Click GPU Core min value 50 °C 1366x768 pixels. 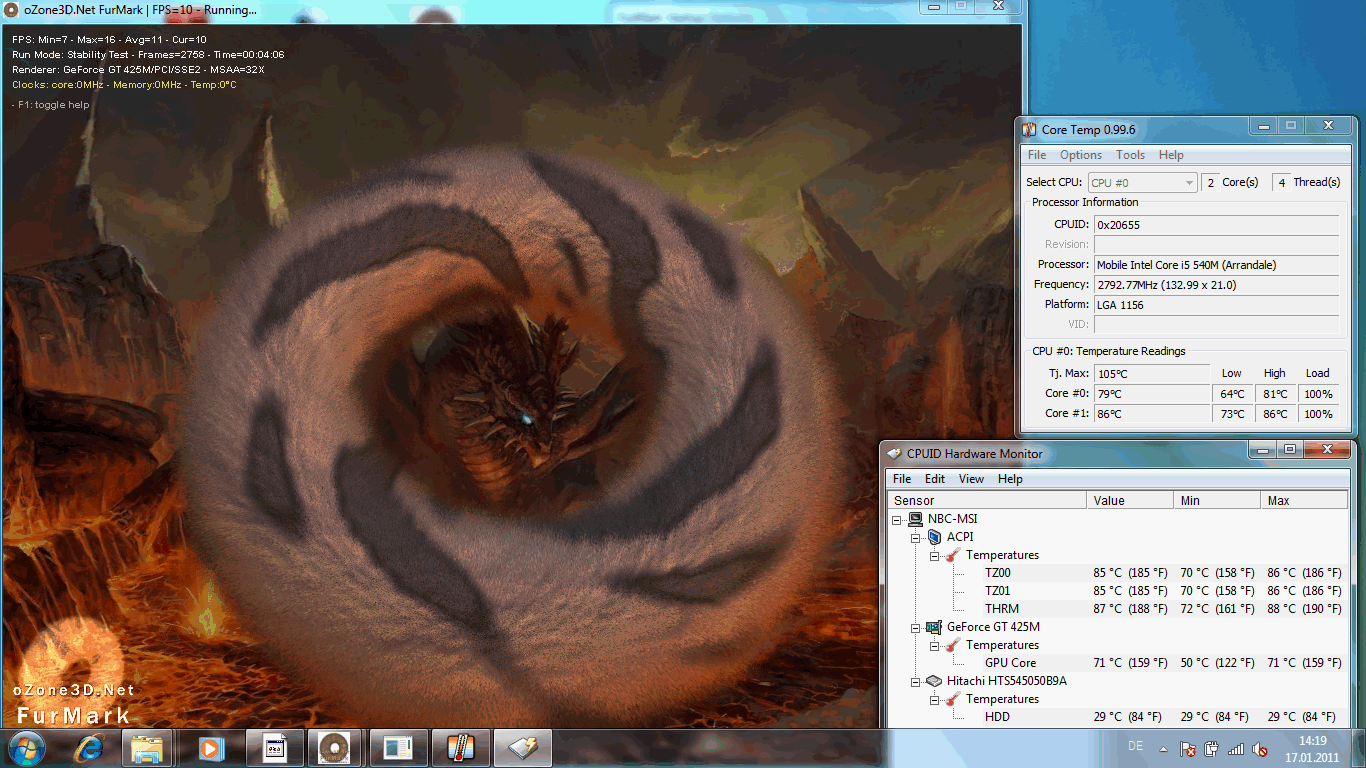[x=1217, y=663]
